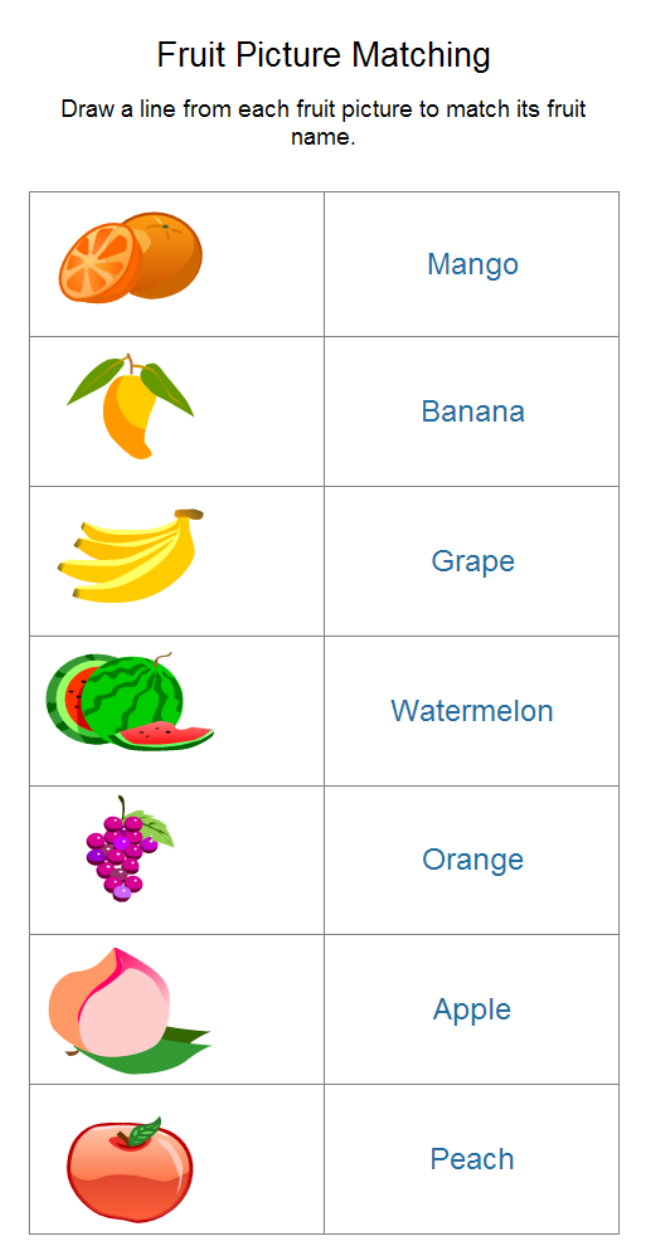
Task: Click the Peach text label
Action: (472, 1159)
